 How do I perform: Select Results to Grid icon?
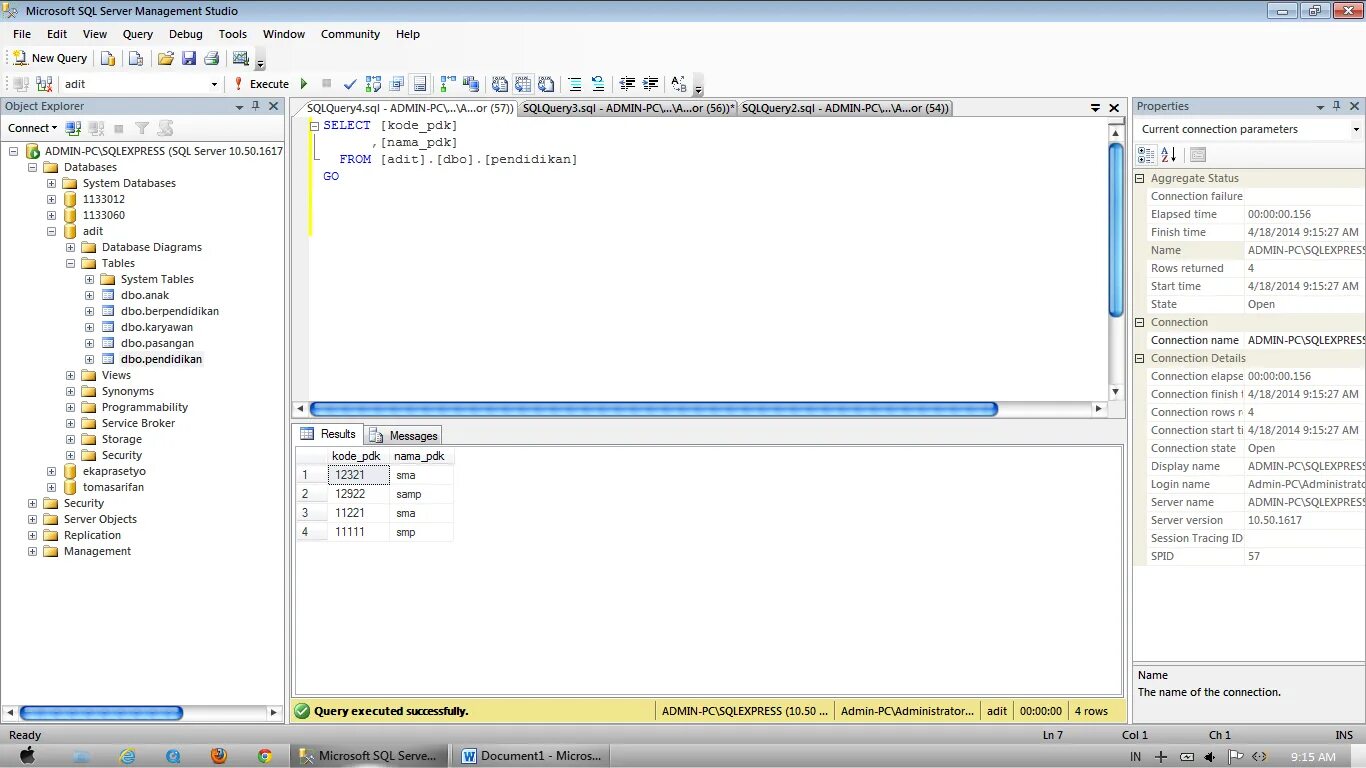point(522,84)
